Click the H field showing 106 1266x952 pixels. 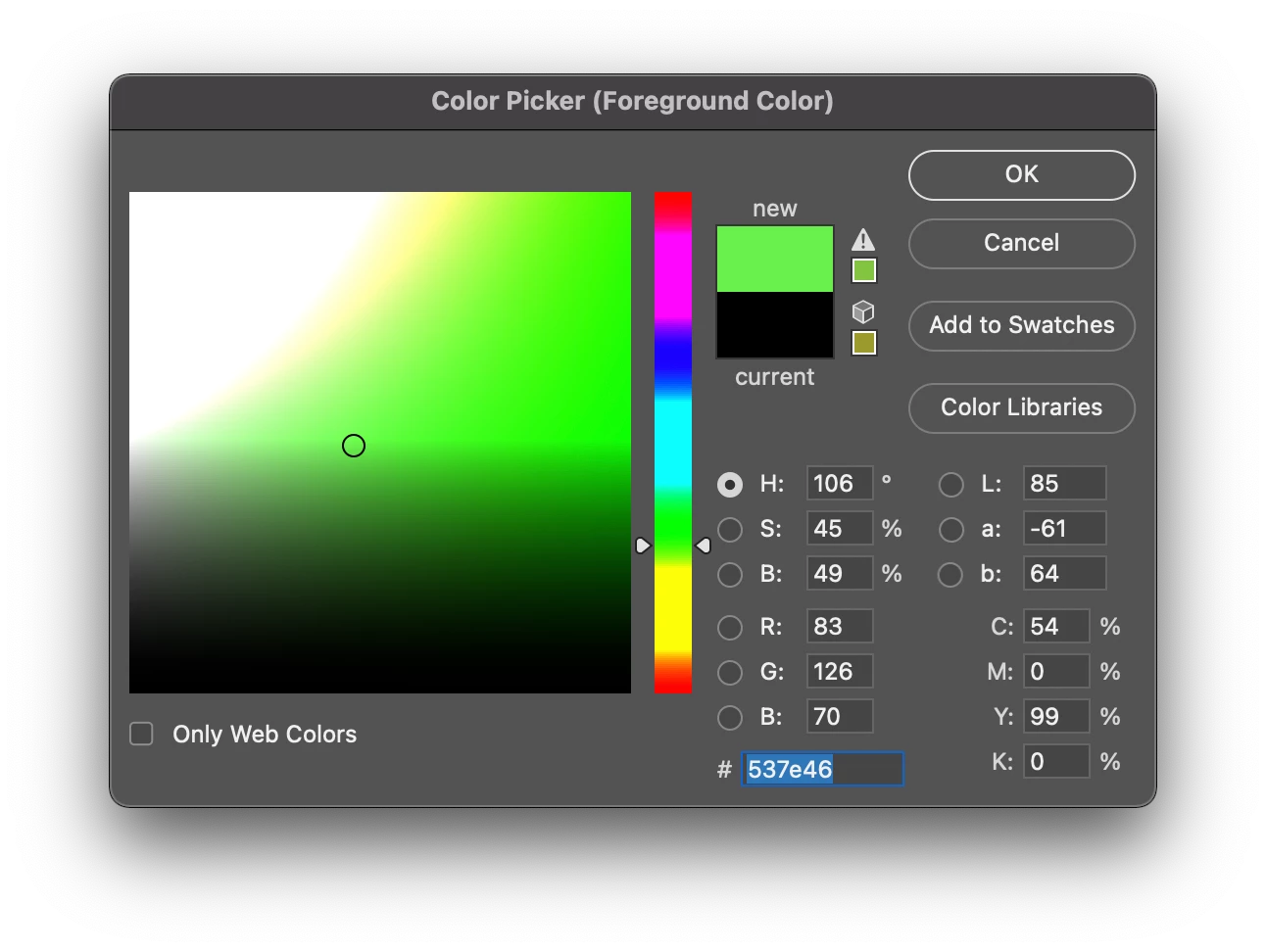point(840,484)
